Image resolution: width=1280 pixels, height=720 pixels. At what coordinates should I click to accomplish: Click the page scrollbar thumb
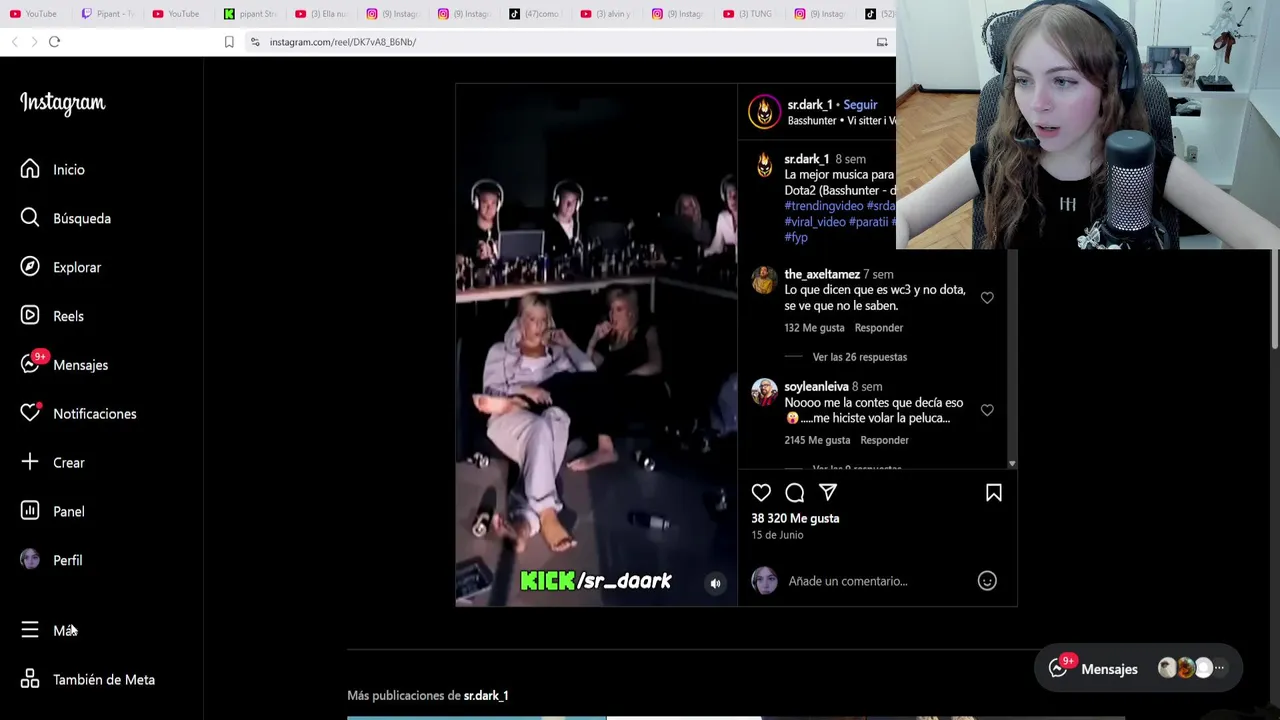[x=1275, y=300]
